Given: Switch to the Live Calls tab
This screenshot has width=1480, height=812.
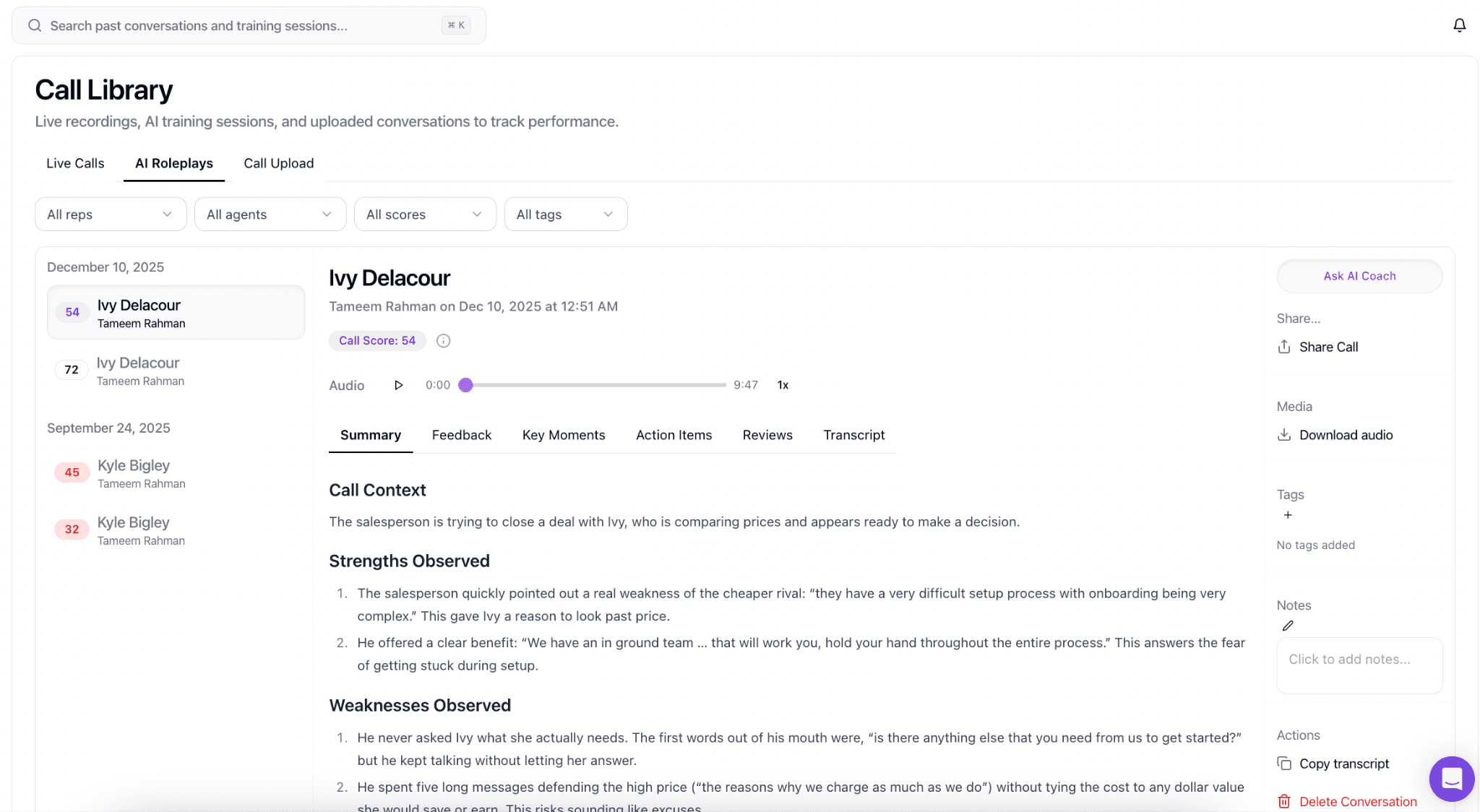Looking at the screenshot, I should tap(75, 163).
